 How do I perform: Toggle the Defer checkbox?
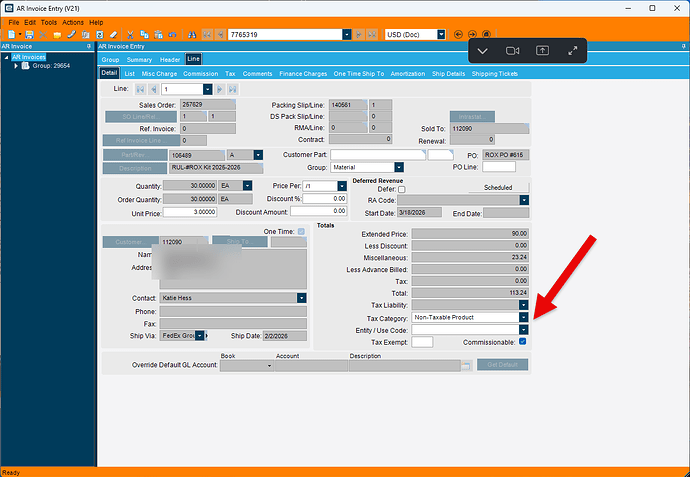[x=402, y=189]
